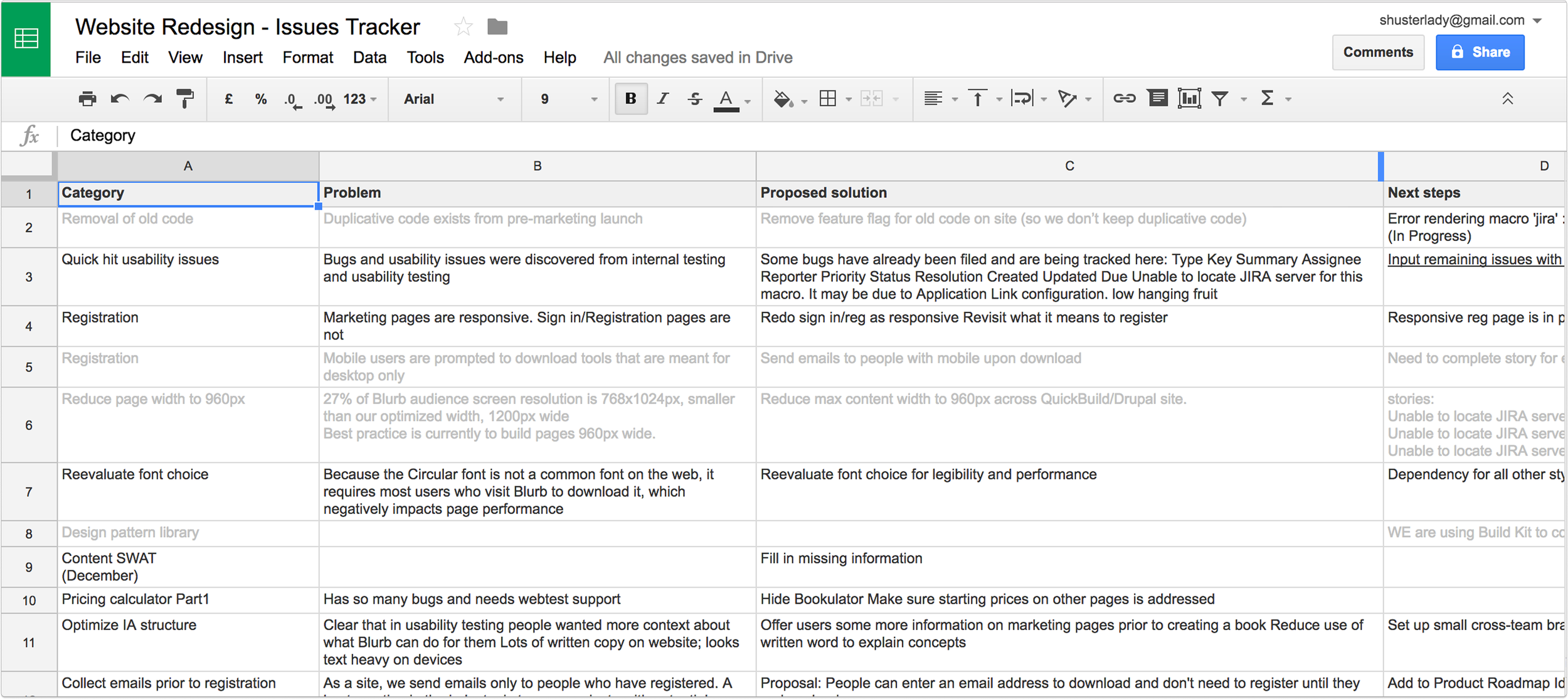Click the Insert chart icon
This screenshot has height=699, width=1568.
click(x=1189, y=99)
